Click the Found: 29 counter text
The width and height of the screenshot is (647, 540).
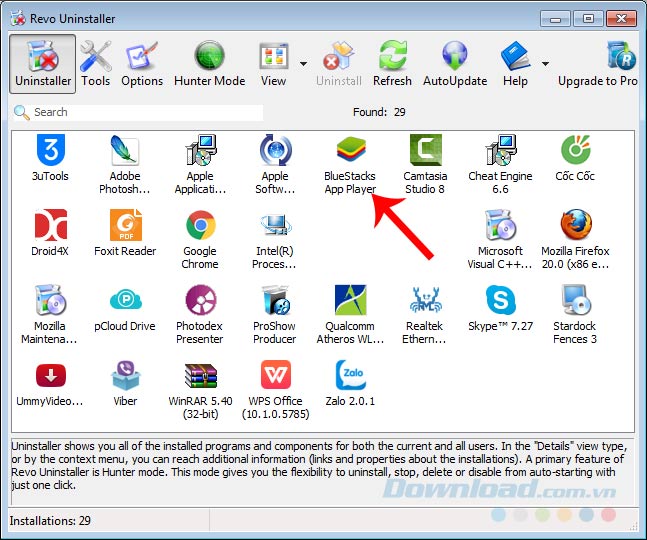click(x=379, y=112)
